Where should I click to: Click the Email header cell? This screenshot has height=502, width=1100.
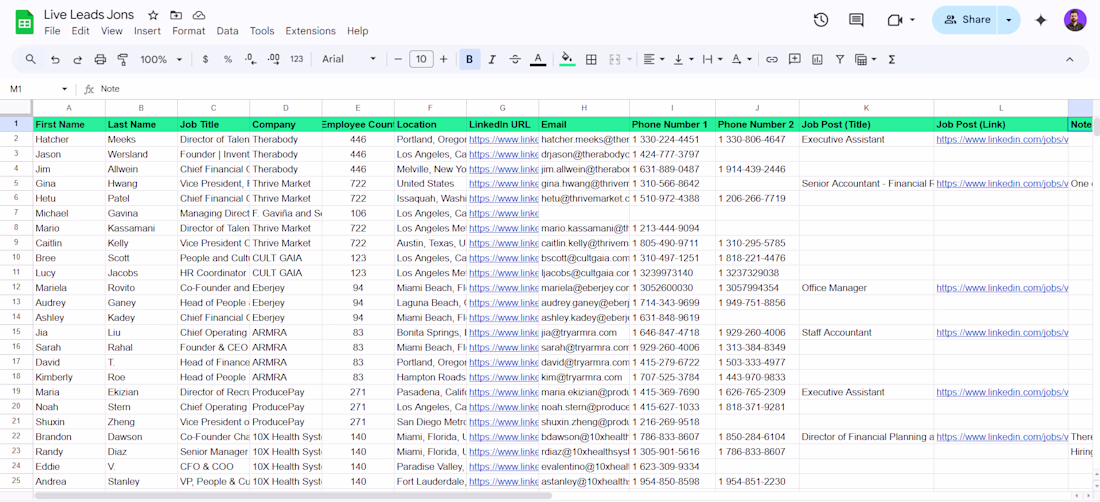coord(584,124)
